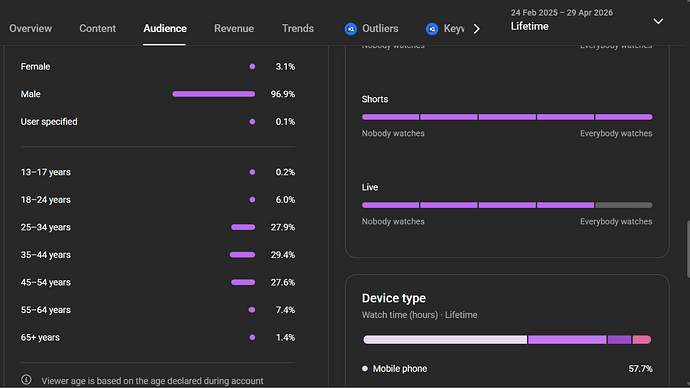The image size is (690, 388).
Task: Switch to the Revenue tab
Action: pyautogui.click(x=234, y=29)
